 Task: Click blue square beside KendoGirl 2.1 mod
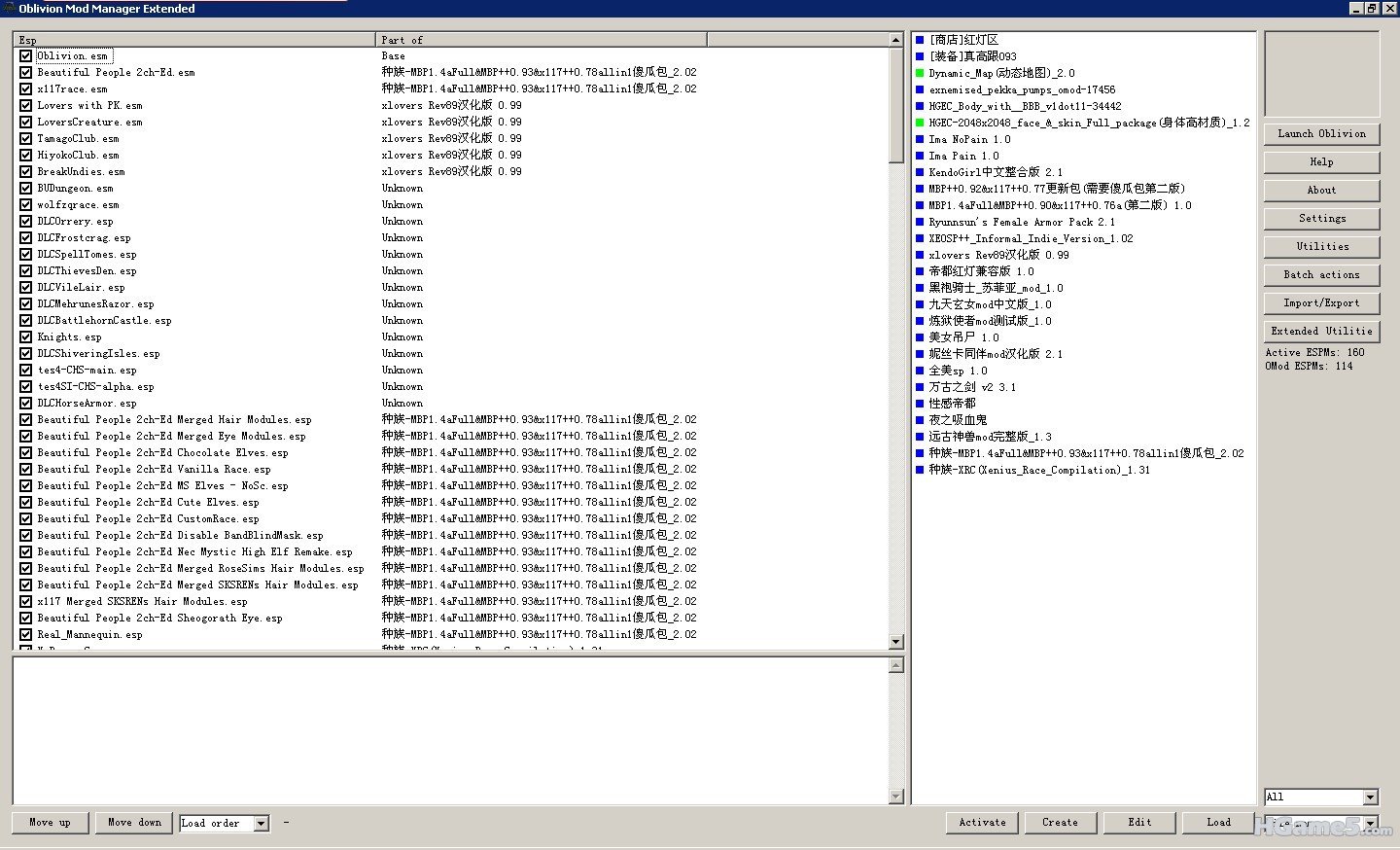tap(920, 172)
